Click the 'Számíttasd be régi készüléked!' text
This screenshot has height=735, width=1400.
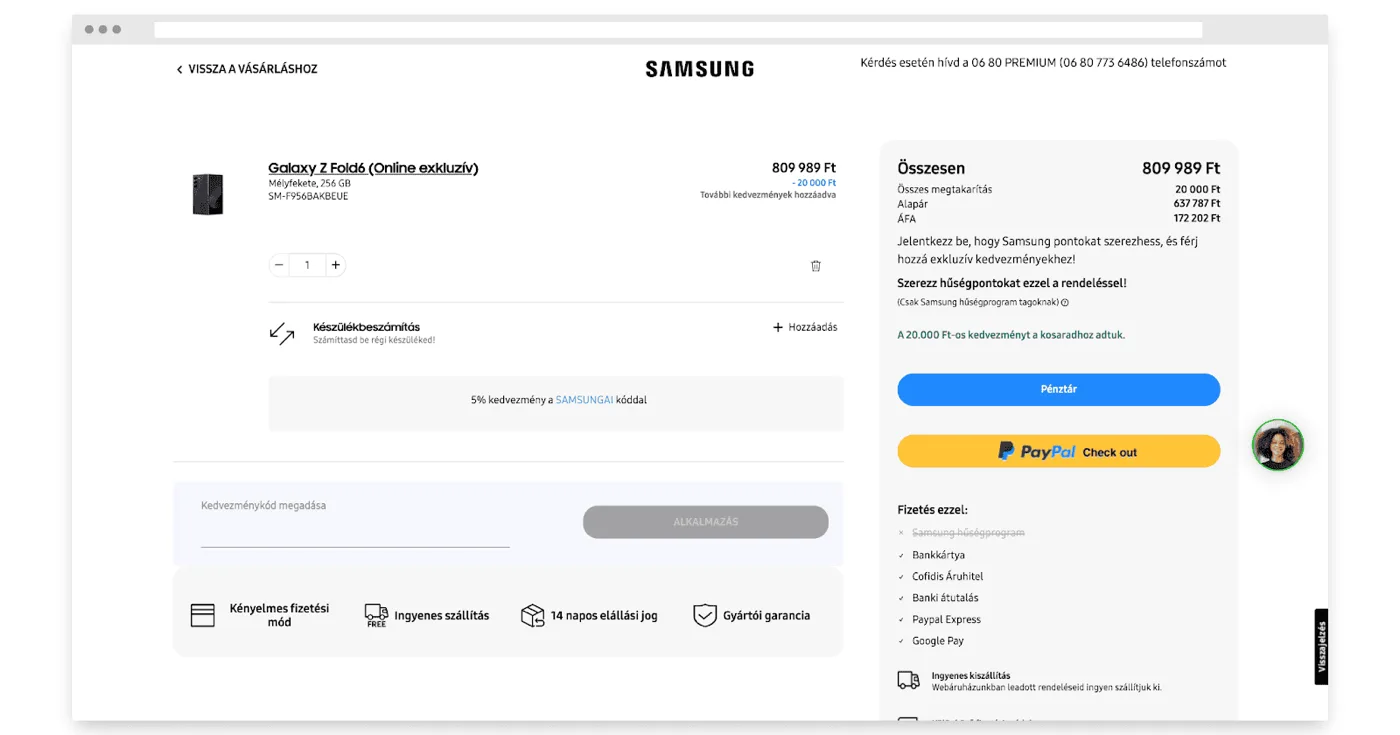click(374, 340)
